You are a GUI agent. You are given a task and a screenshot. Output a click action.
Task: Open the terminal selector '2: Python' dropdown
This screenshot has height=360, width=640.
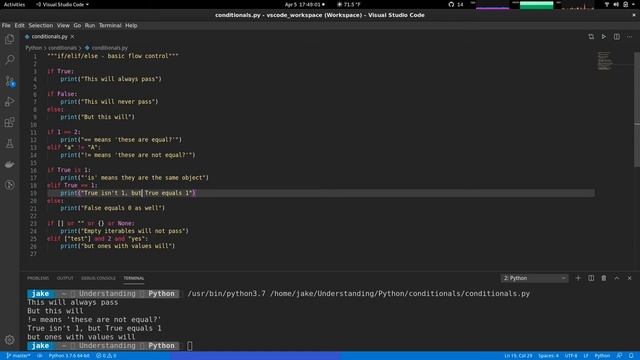[x=534, y=278]
